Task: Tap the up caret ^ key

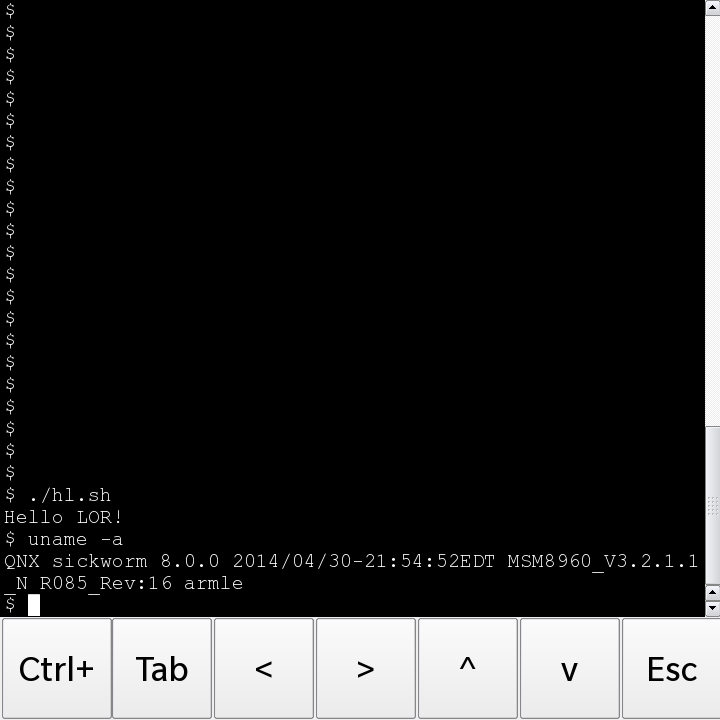Action: 467,669
